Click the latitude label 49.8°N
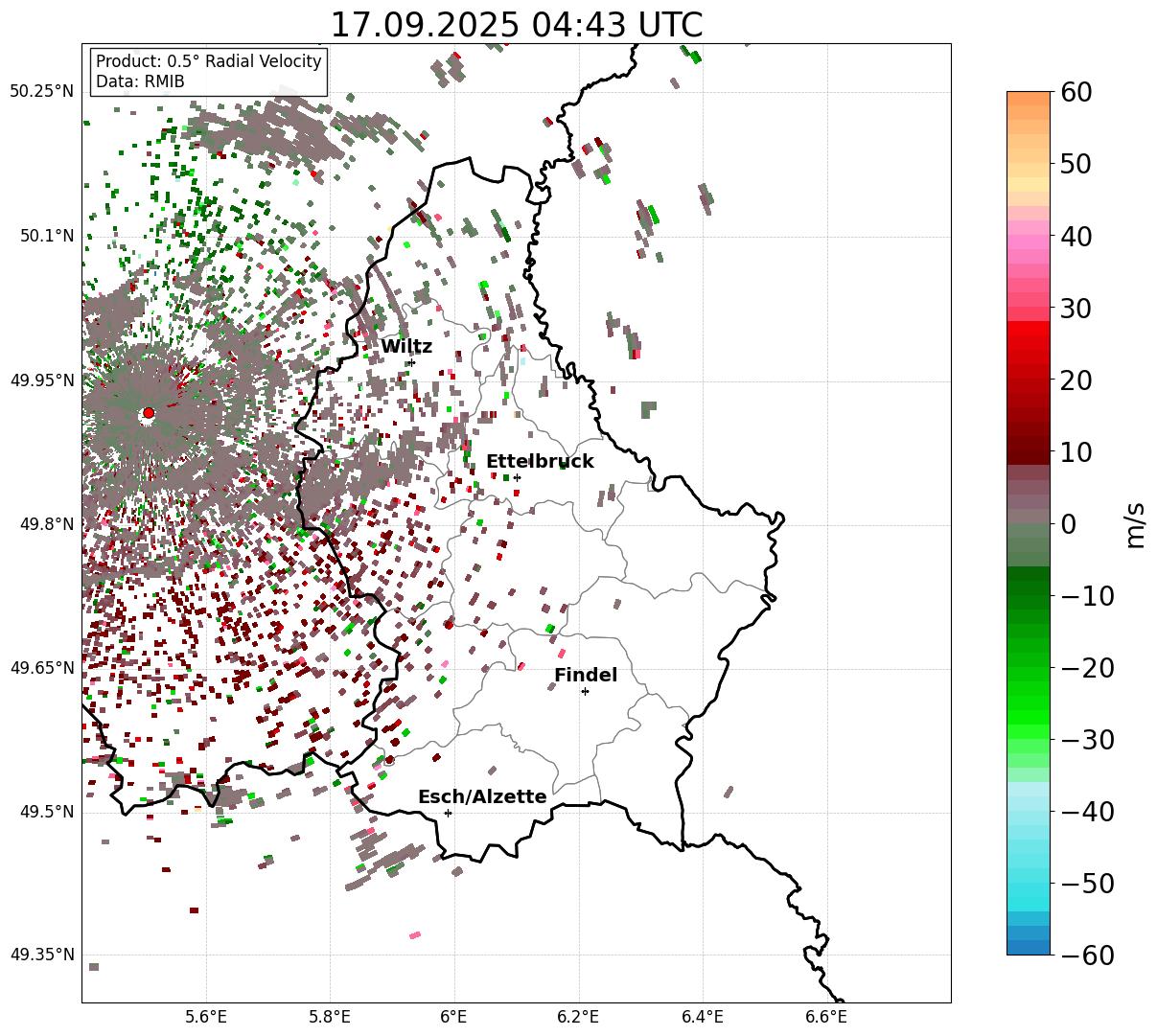The width and height of the screenshot is (1157, 1036). click(x=46, y=524)
